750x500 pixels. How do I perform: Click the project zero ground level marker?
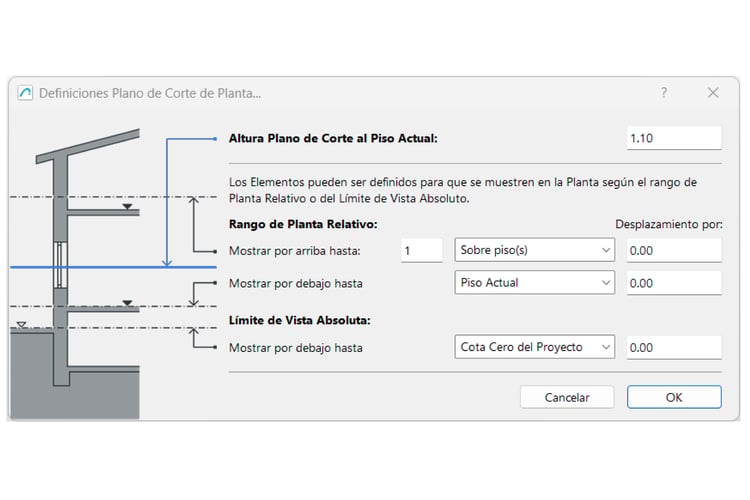pos(22,325)
